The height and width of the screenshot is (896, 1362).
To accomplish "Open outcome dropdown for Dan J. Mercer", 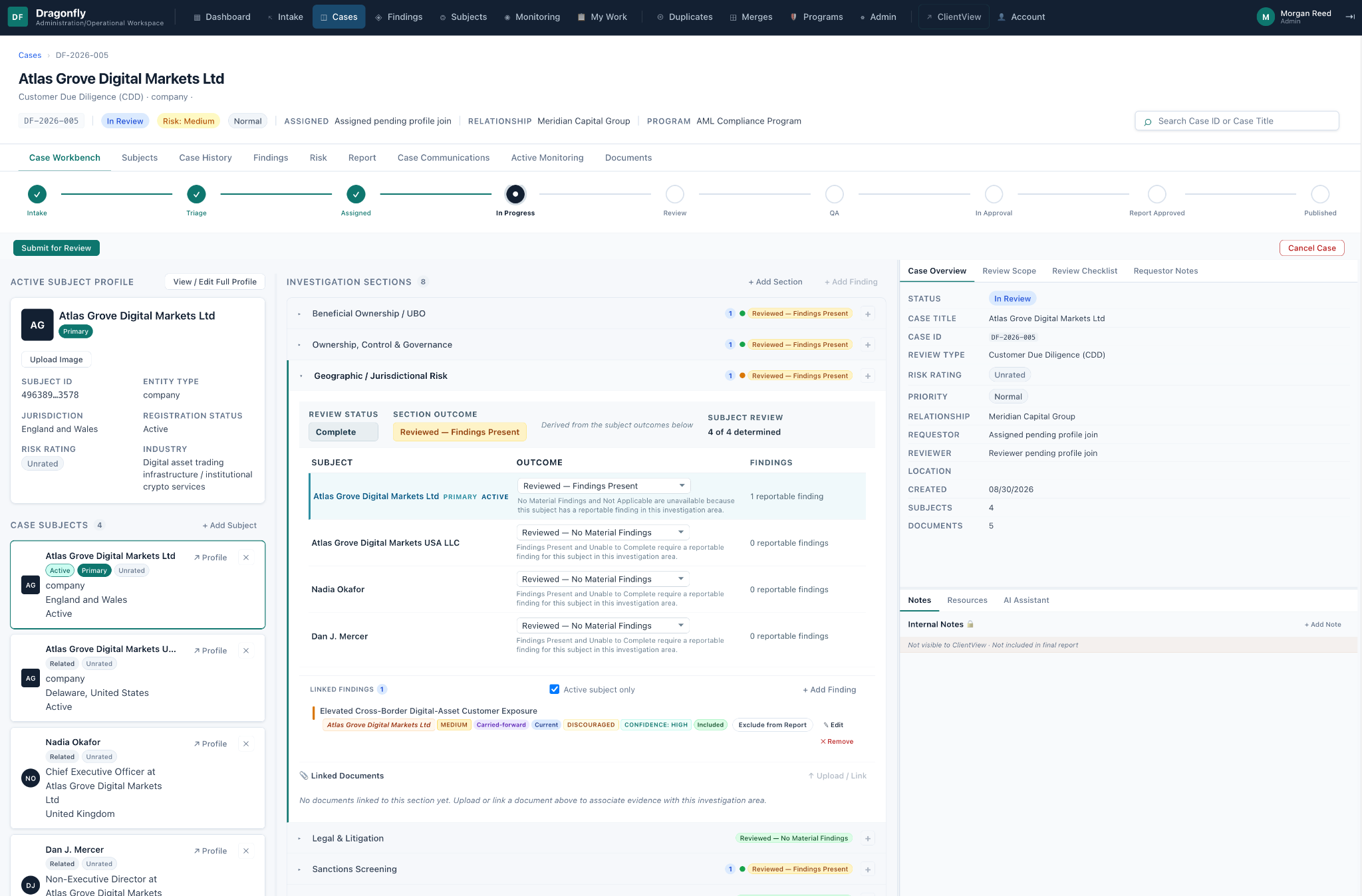I will [603, 625].
